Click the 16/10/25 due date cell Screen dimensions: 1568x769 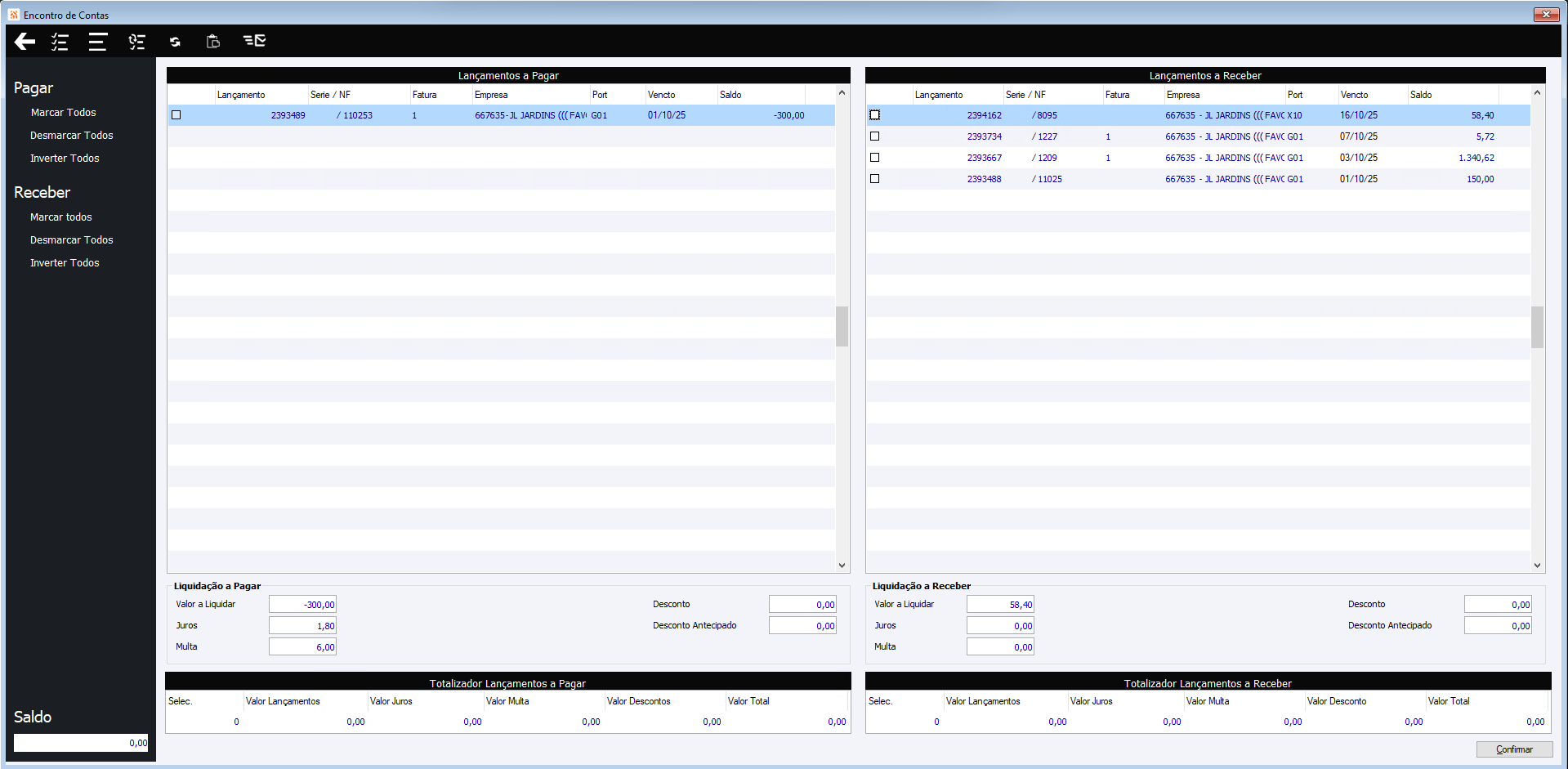click(1359, 116)
